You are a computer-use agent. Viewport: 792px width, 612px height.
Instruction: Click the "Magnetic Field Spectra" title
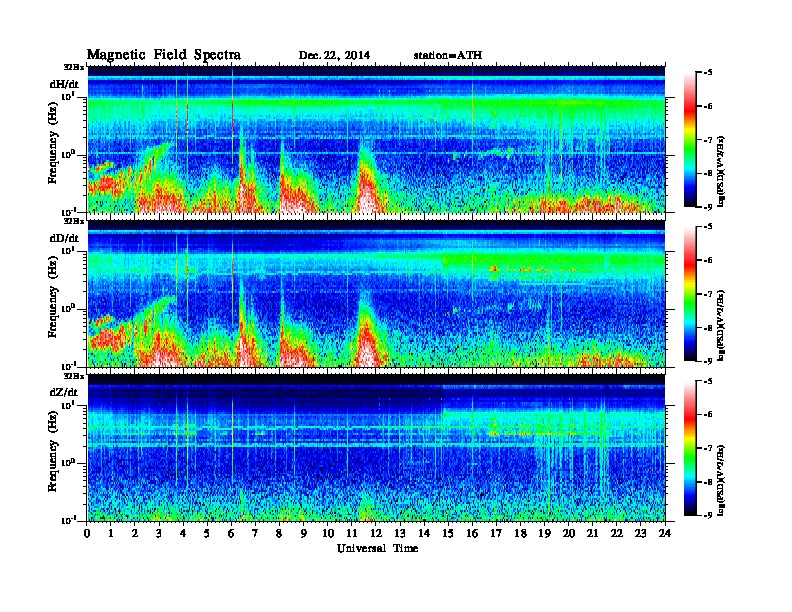[164, 55]
